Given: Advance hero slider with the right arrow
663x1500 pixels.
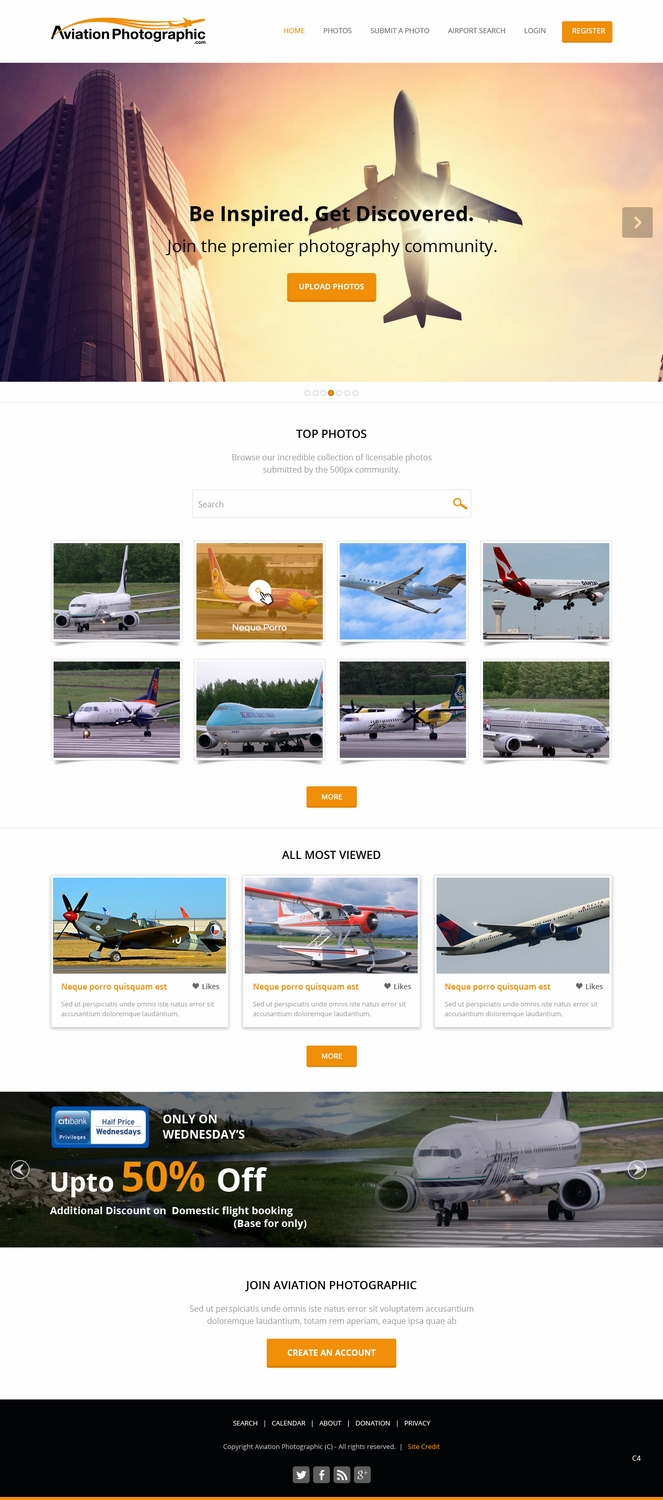Looking at the screenshot, I should pos(637,222).
